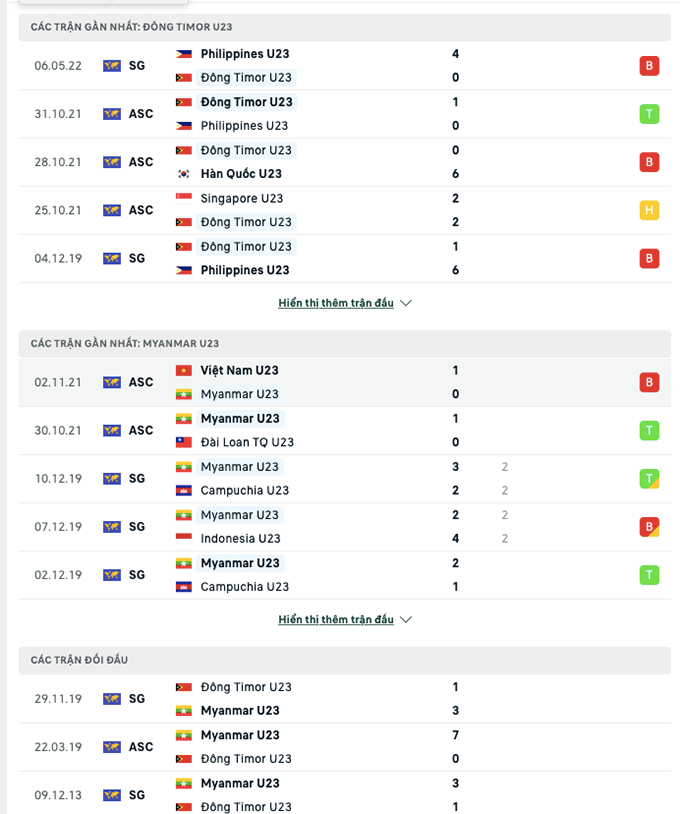The image size is (680, 814).
Task: Toggle the red B result badge
Action: click(x=649, y=65)
